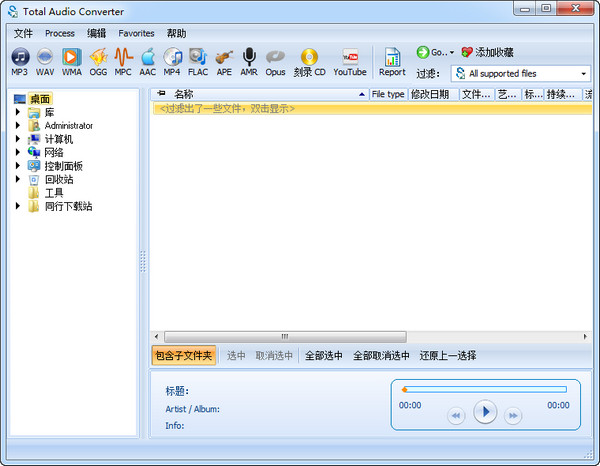
Task: Select the FLAC format icon
Action: 198,62
